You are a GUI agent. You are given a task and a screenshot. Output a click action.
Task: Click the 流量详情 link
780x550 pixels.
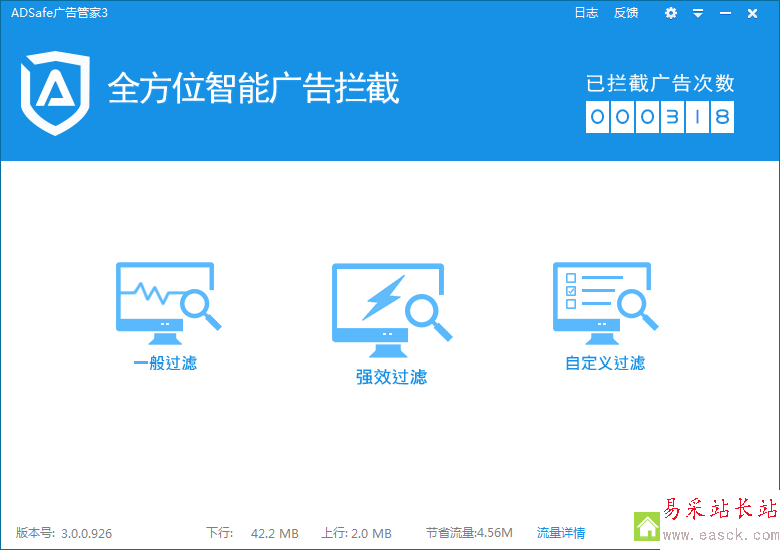point(561,533)
